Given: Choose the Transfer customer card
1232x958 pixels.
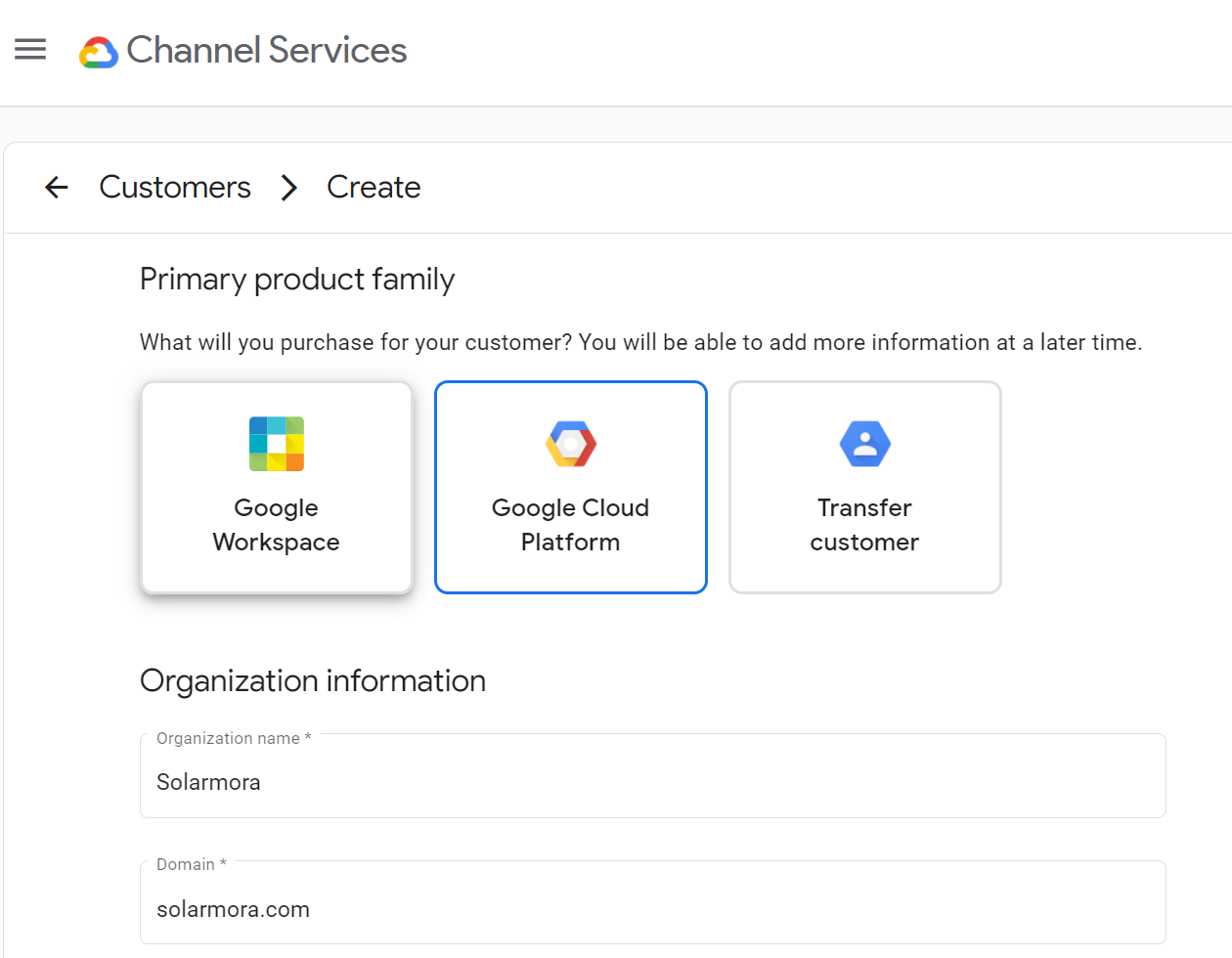Looking at the screenshot, I should 865,487.
